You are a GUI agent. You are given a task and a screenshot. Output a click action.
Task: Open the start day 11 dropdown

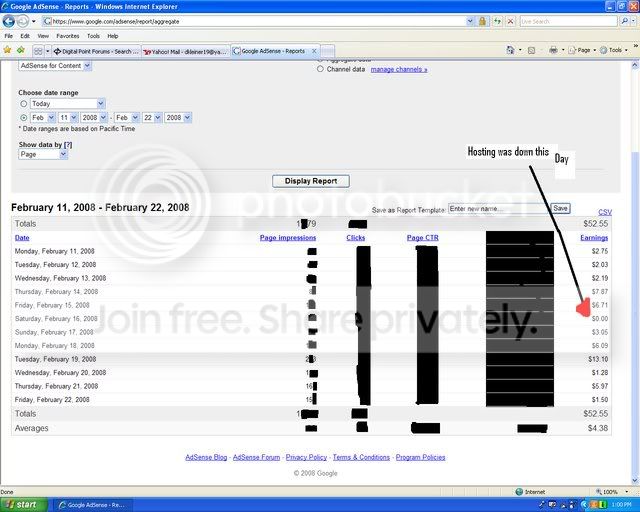(68, 118)
